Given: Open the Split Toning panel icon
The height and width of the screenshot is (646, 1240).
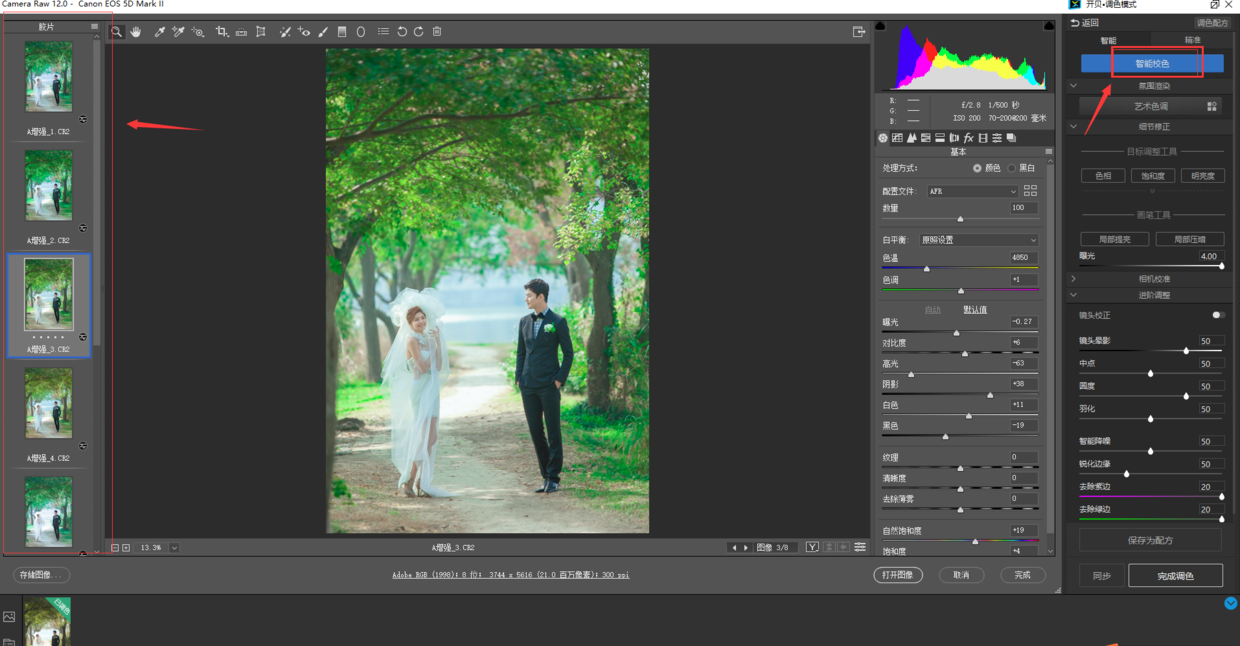Looking at the screenshot, I should click(x=940, y=138).
